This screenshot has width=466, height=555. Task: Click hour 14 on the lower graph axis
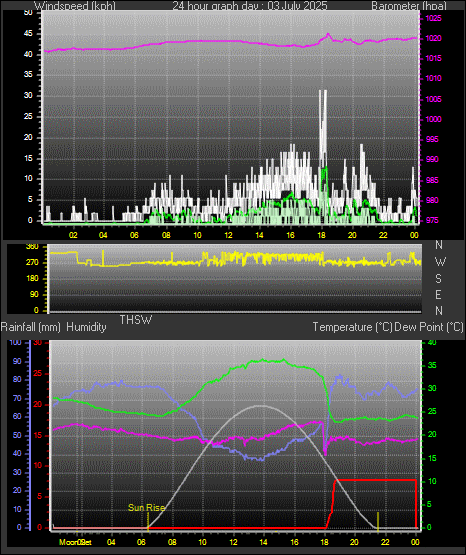(x=263, y=542)
